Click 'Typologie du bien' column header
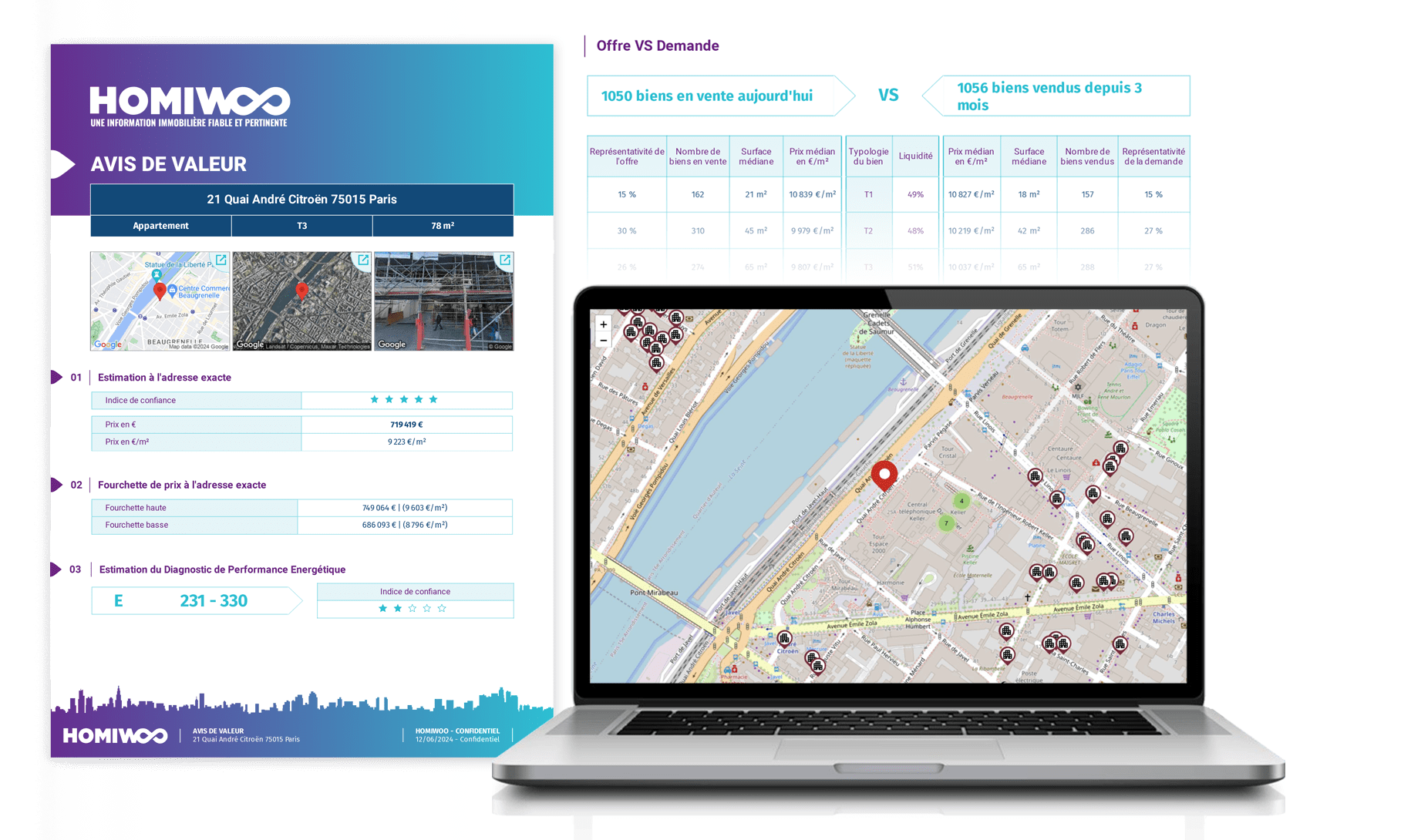The height and width of the screenshot is (840, 1411). (868, 156)
